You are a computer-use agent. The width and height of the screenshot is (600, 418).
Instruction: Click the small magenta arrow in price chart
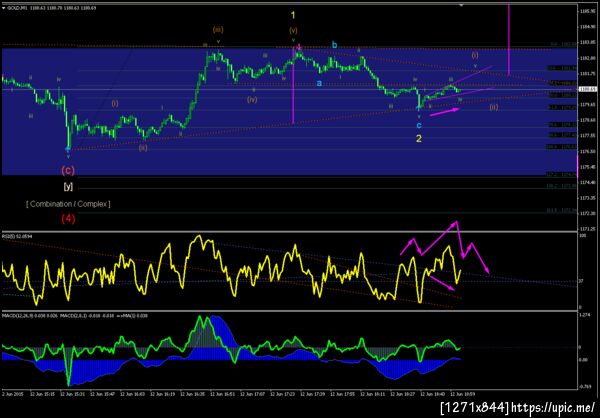(x=444, y=111)
